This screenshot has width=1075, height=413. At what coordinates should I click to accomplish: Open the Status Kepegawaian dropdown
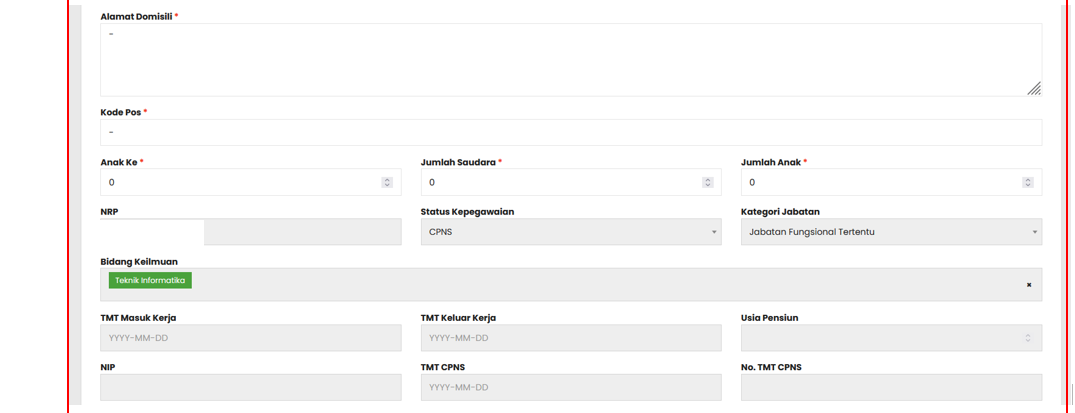tap(570, 232)
